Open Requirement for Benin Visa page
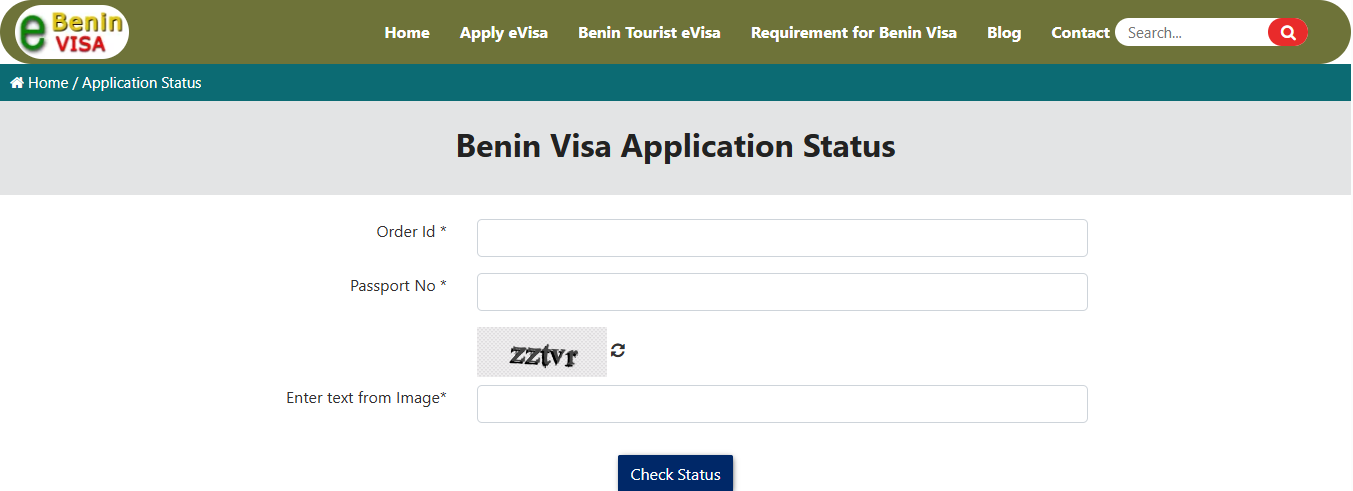 pos(854,33)
